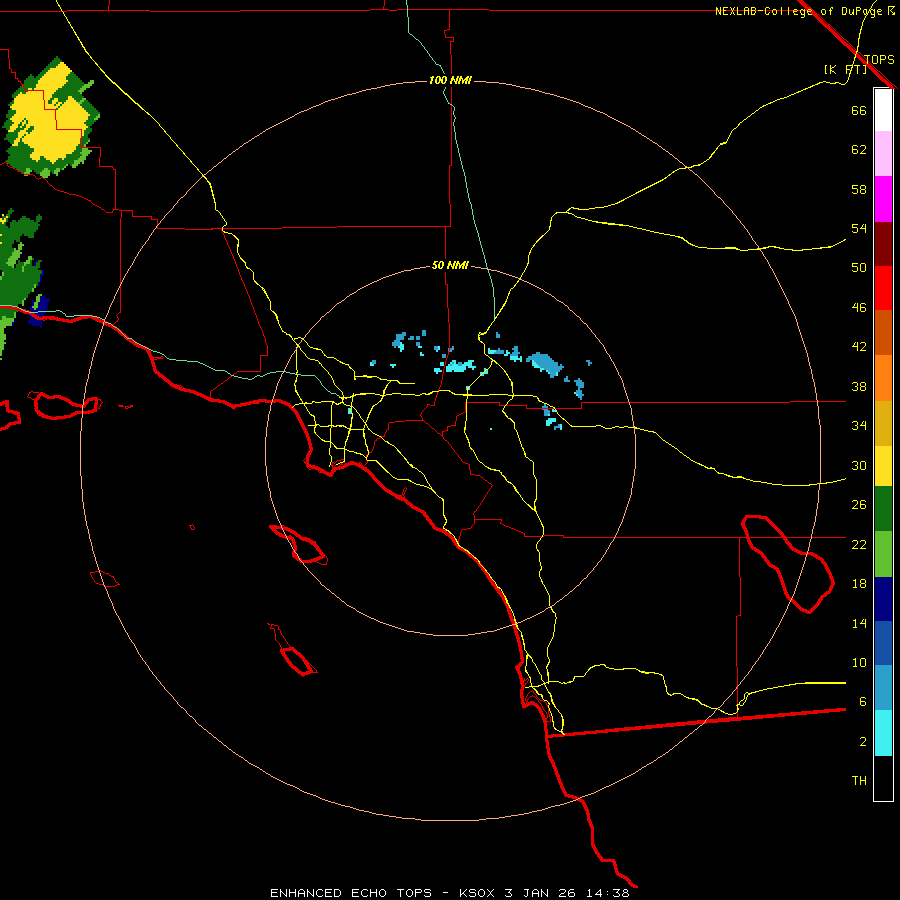Select the bright yellow legend swatch
900x900 pixels.
(883, 466)
